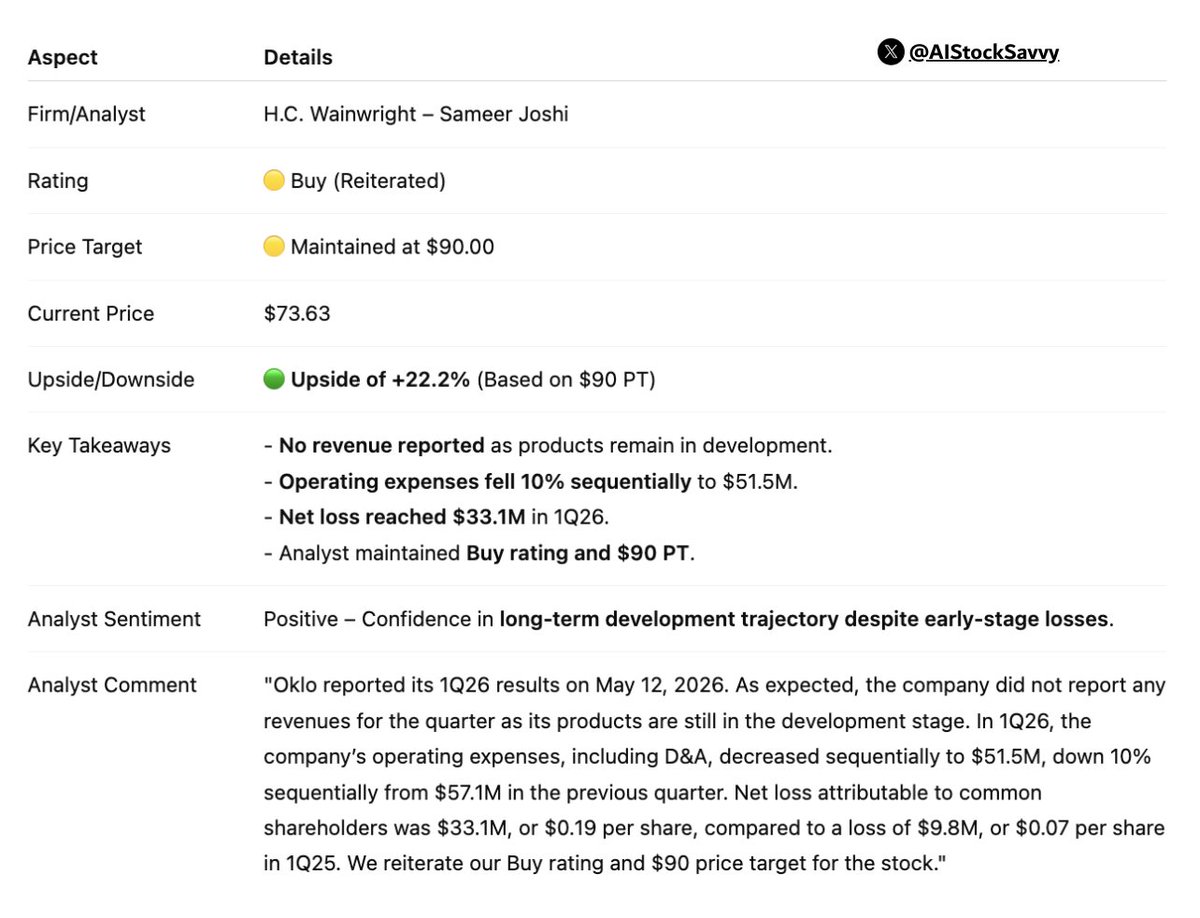Click the green circle before Upside of +22.2%
Image resolution: width=1200 pixels, height=918 pixels.
[274, 380]
